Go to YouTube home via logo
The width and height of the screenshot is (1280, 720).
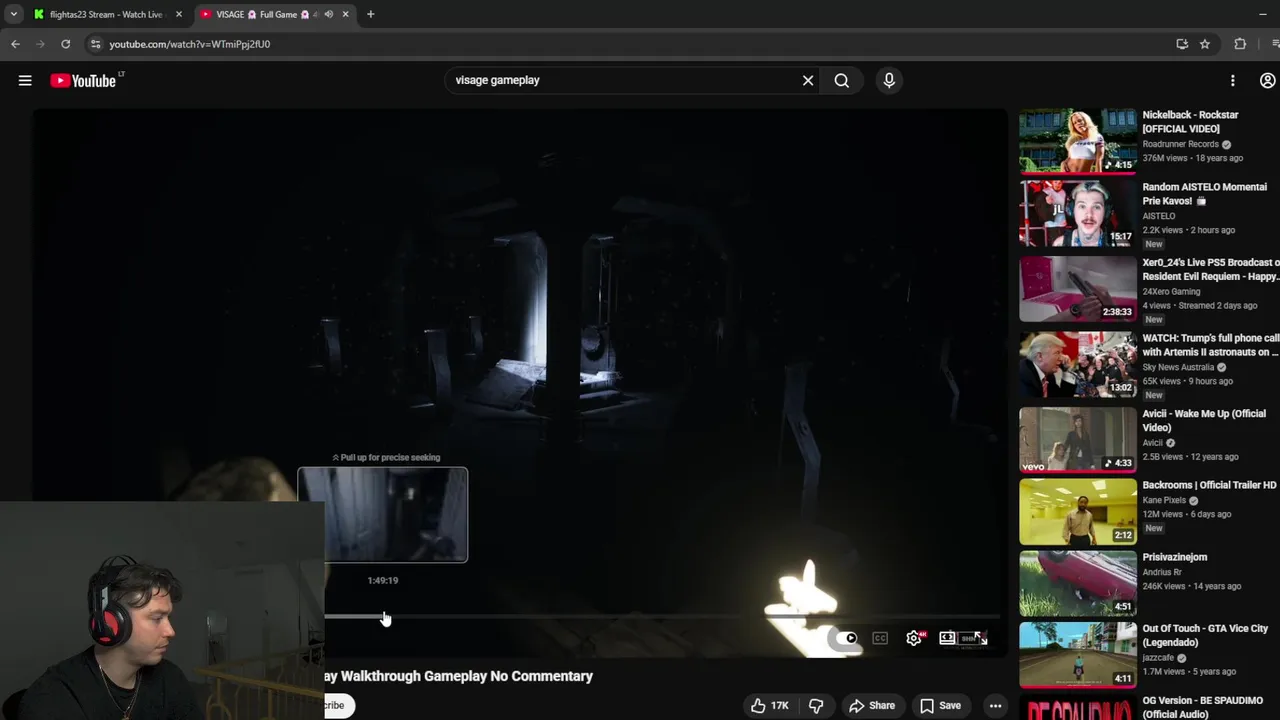tap(85, 81)
